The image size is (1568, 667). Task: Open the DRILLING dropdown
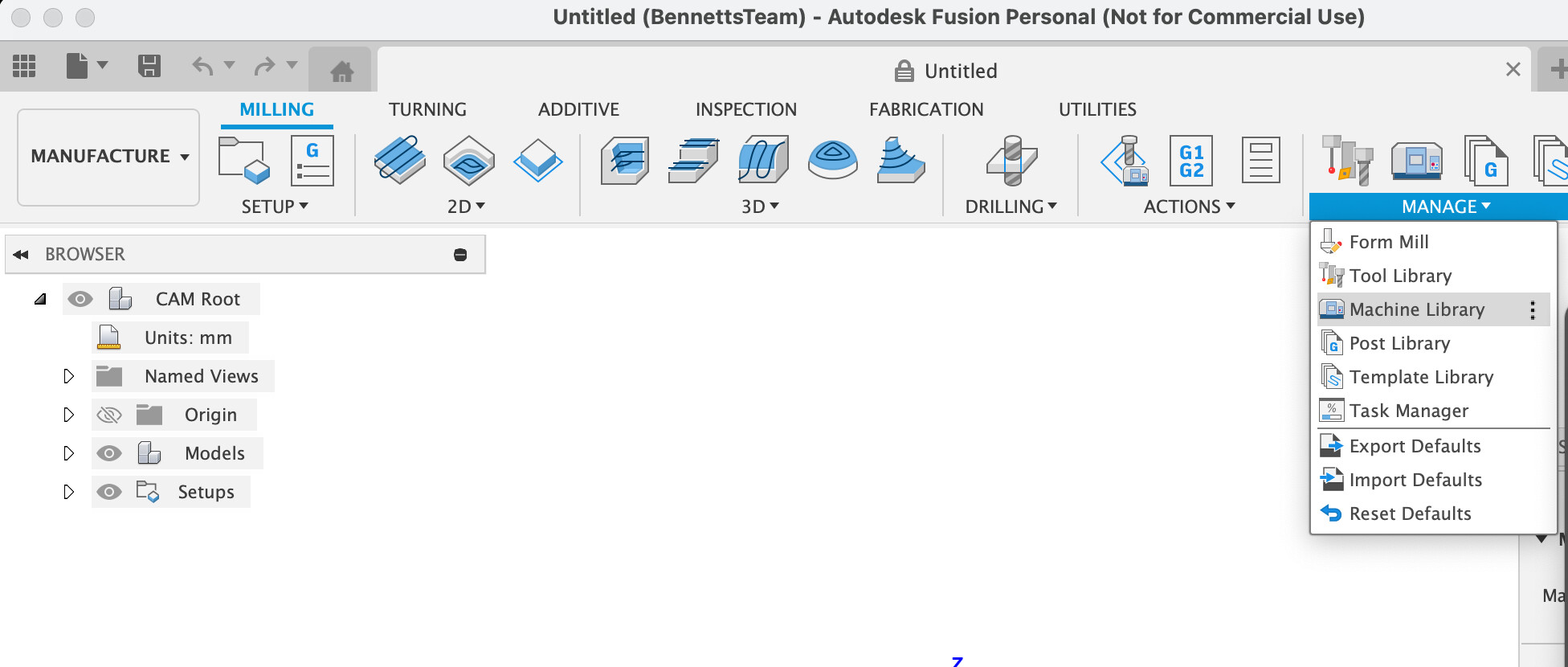(x=1011, y=207)
